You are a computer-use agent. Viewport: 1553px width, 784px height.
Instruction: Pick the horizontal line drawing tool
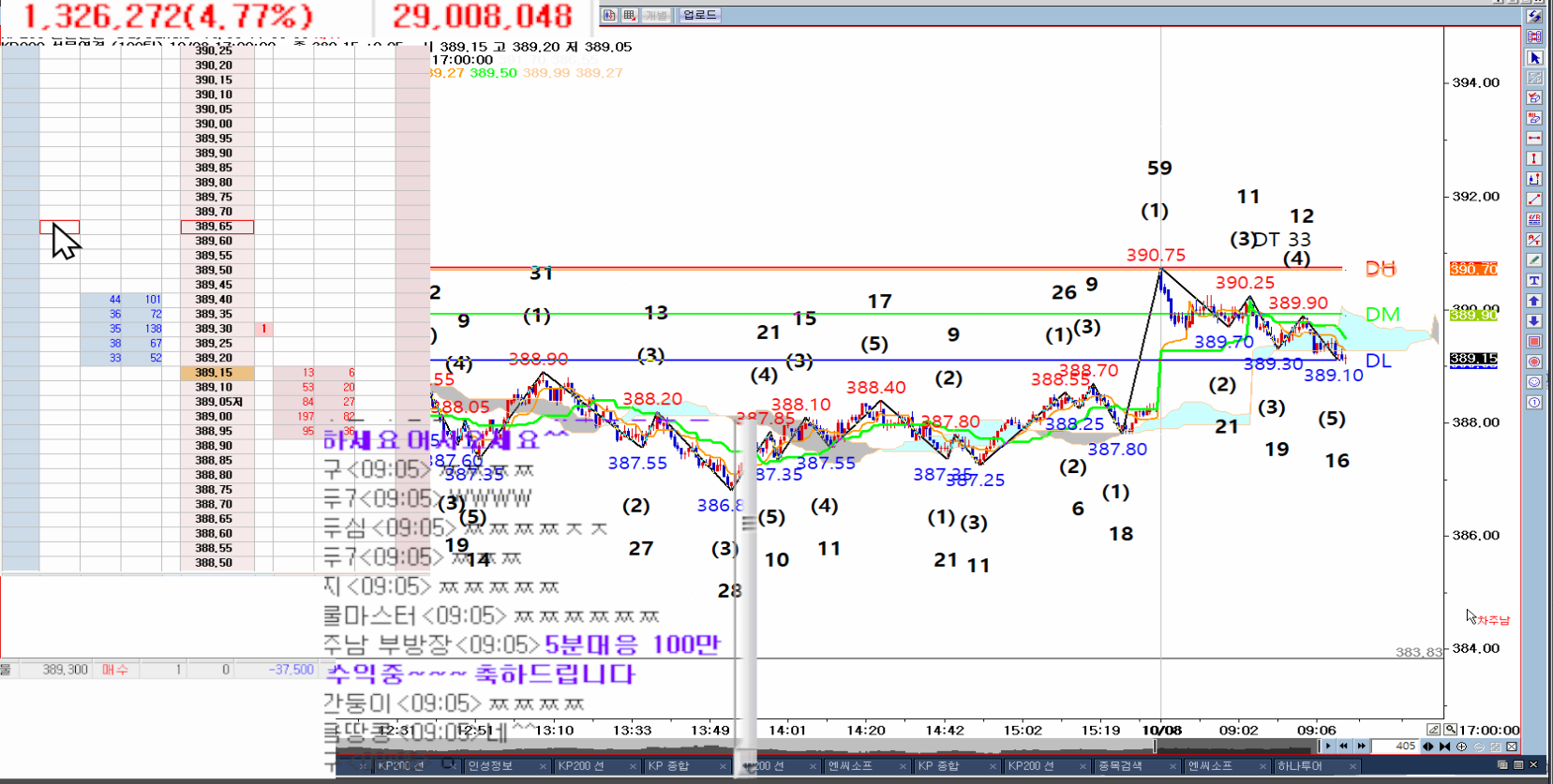[x=1534, y=138]
